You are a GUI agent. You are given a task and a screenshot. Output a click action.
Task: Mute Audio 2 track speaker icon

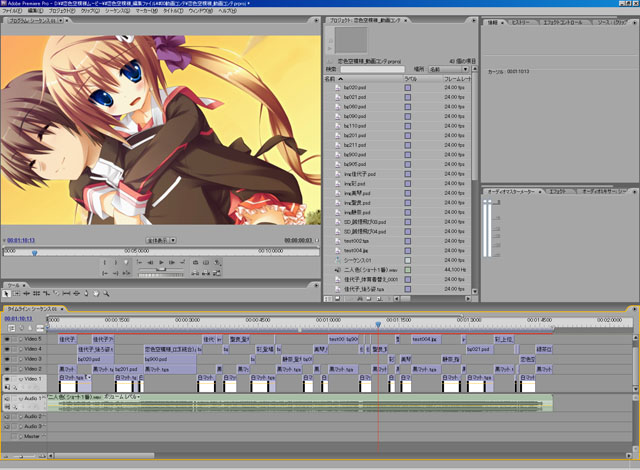coord(7,417)
